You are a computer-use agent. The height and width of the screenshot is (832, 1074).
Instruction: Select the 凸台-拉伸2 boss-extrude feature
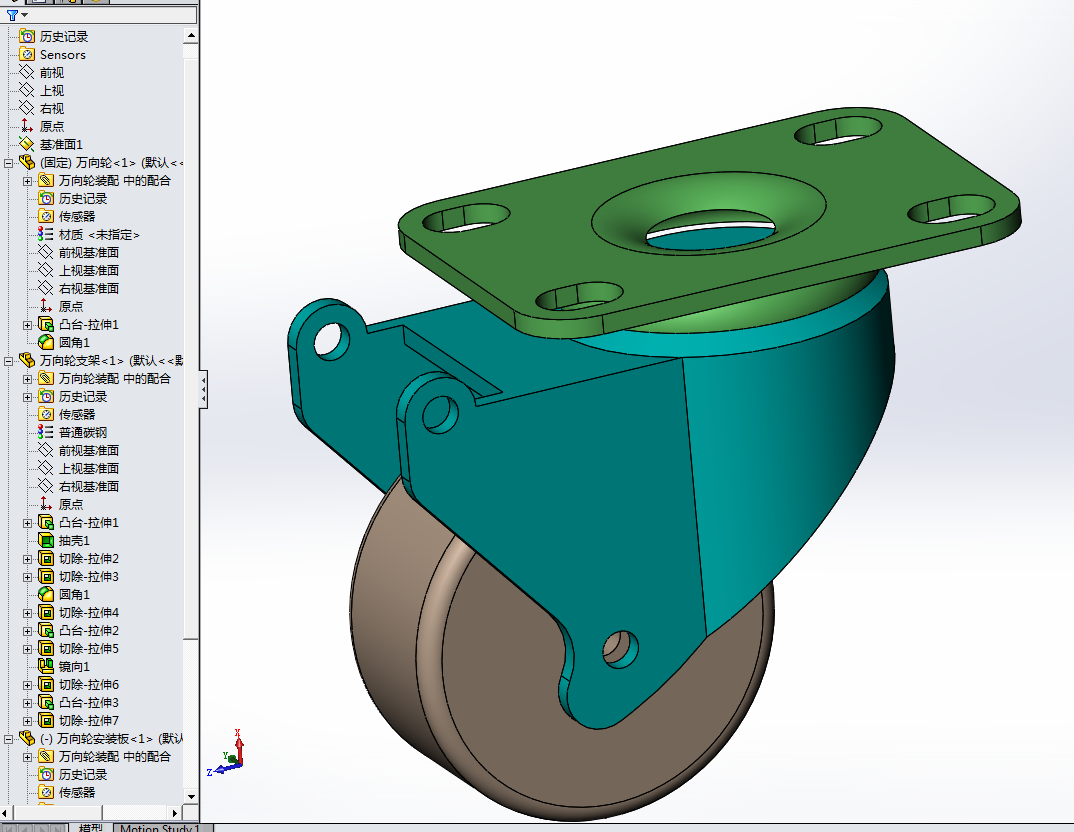click(x=88, y=631)
